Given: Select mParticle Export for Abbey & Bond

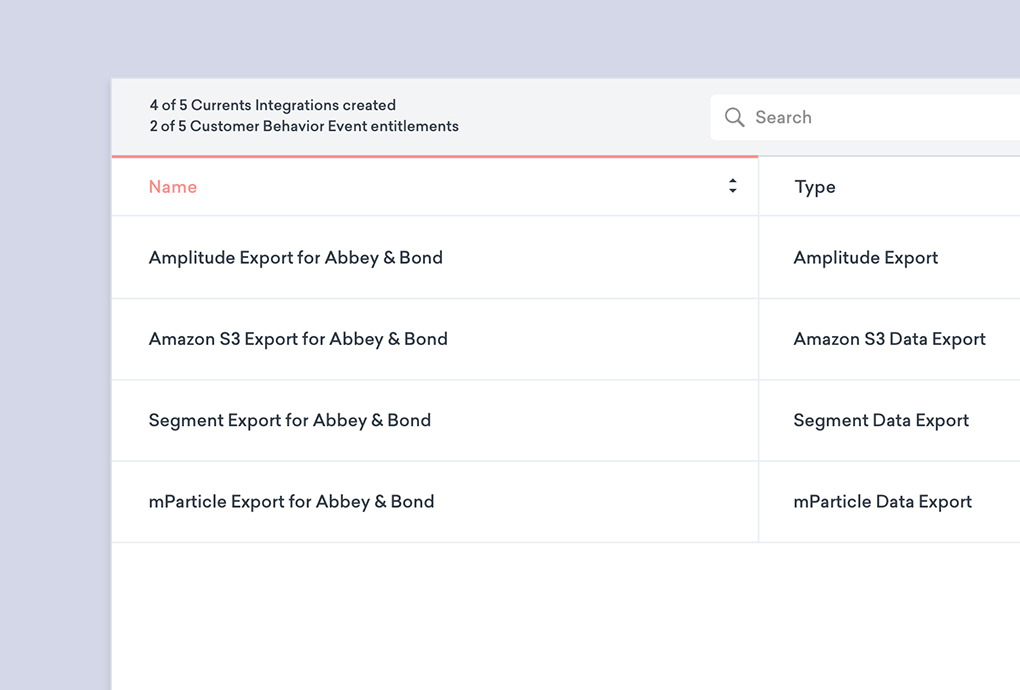Looking at the screenshot, I should [291, 502].
